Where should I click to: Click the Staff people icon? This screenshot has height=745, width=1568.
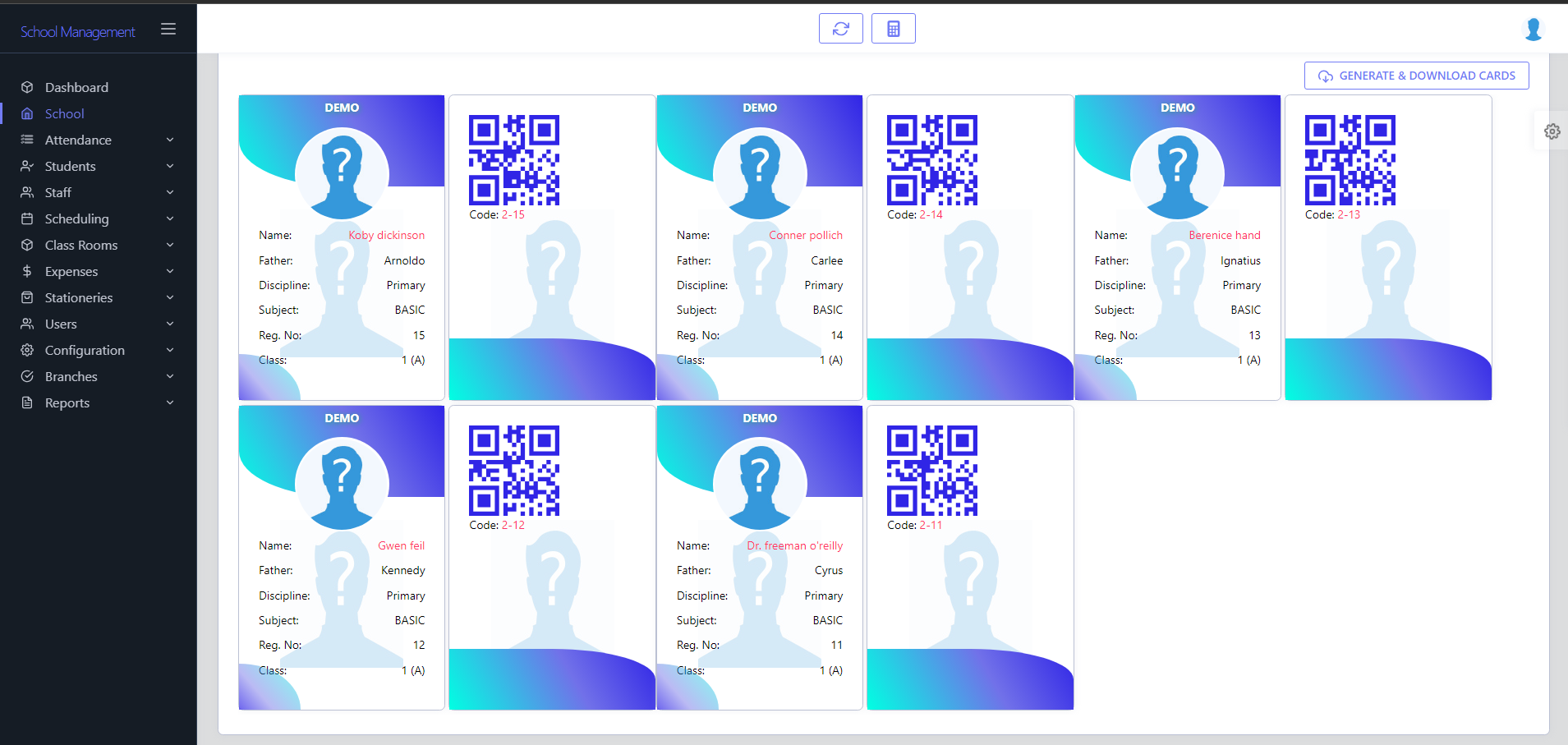tap(27, 192)
